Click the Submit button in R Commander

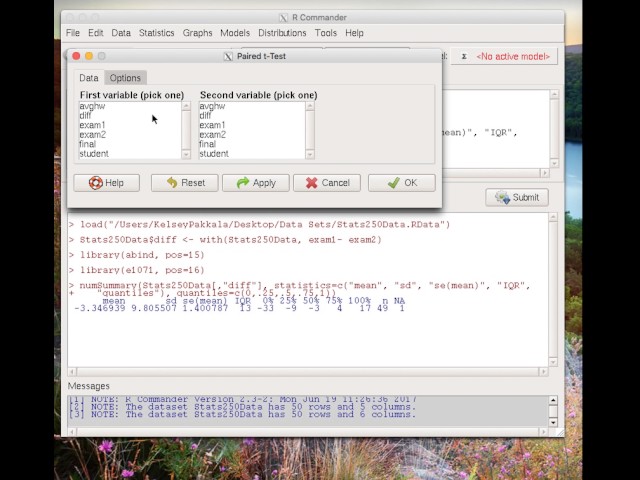pos(516,197)
